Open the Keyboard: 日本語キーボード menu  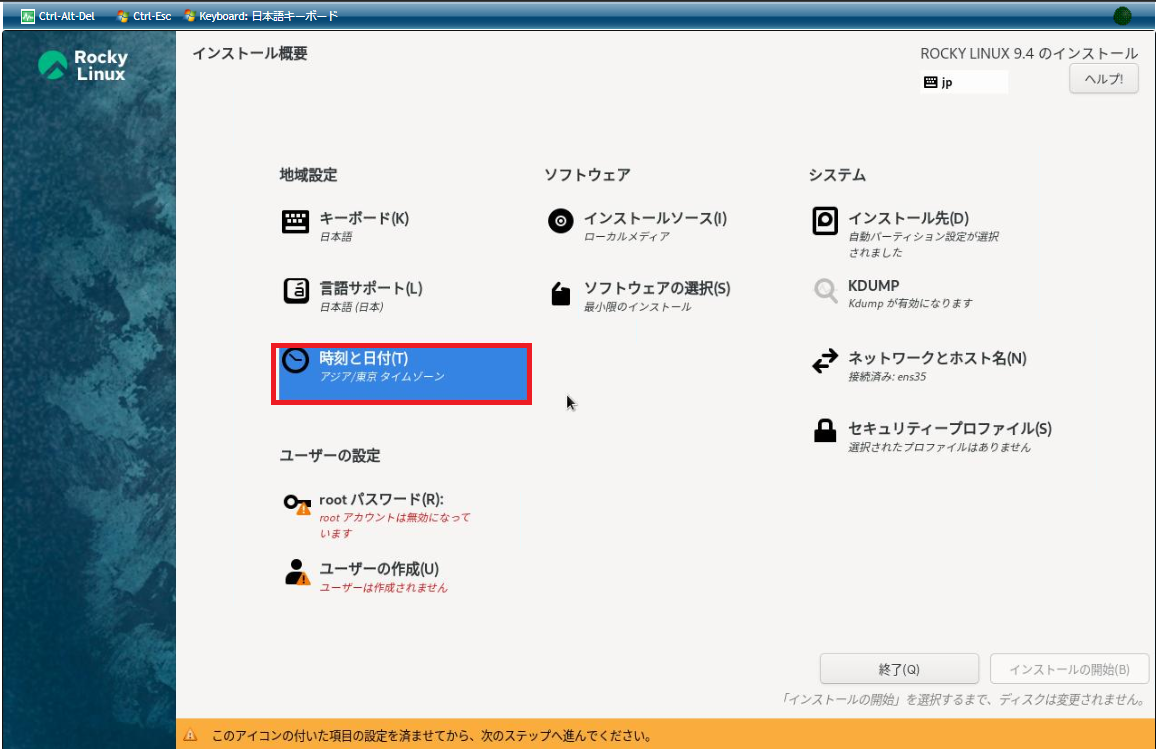(x=261, y=16)
